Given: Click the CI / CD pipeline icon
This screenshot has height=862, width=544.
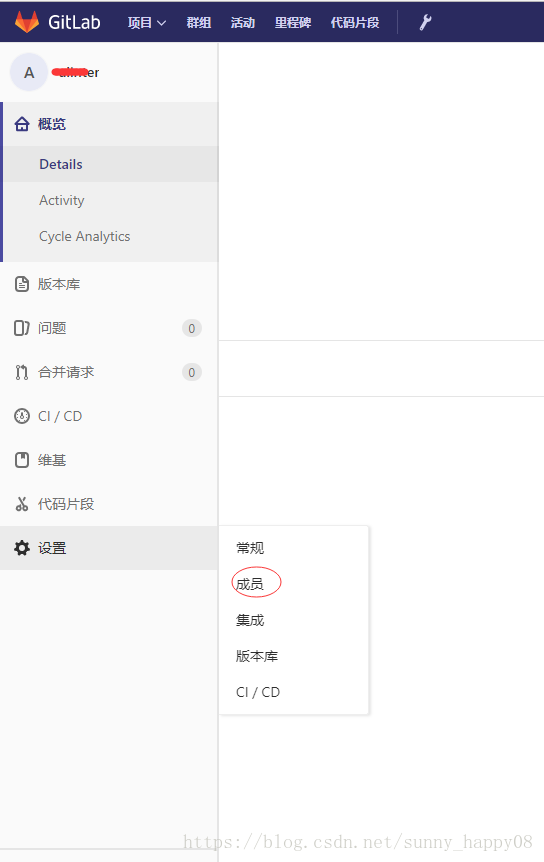Looking at the screenshot, I should pos(22,416).
